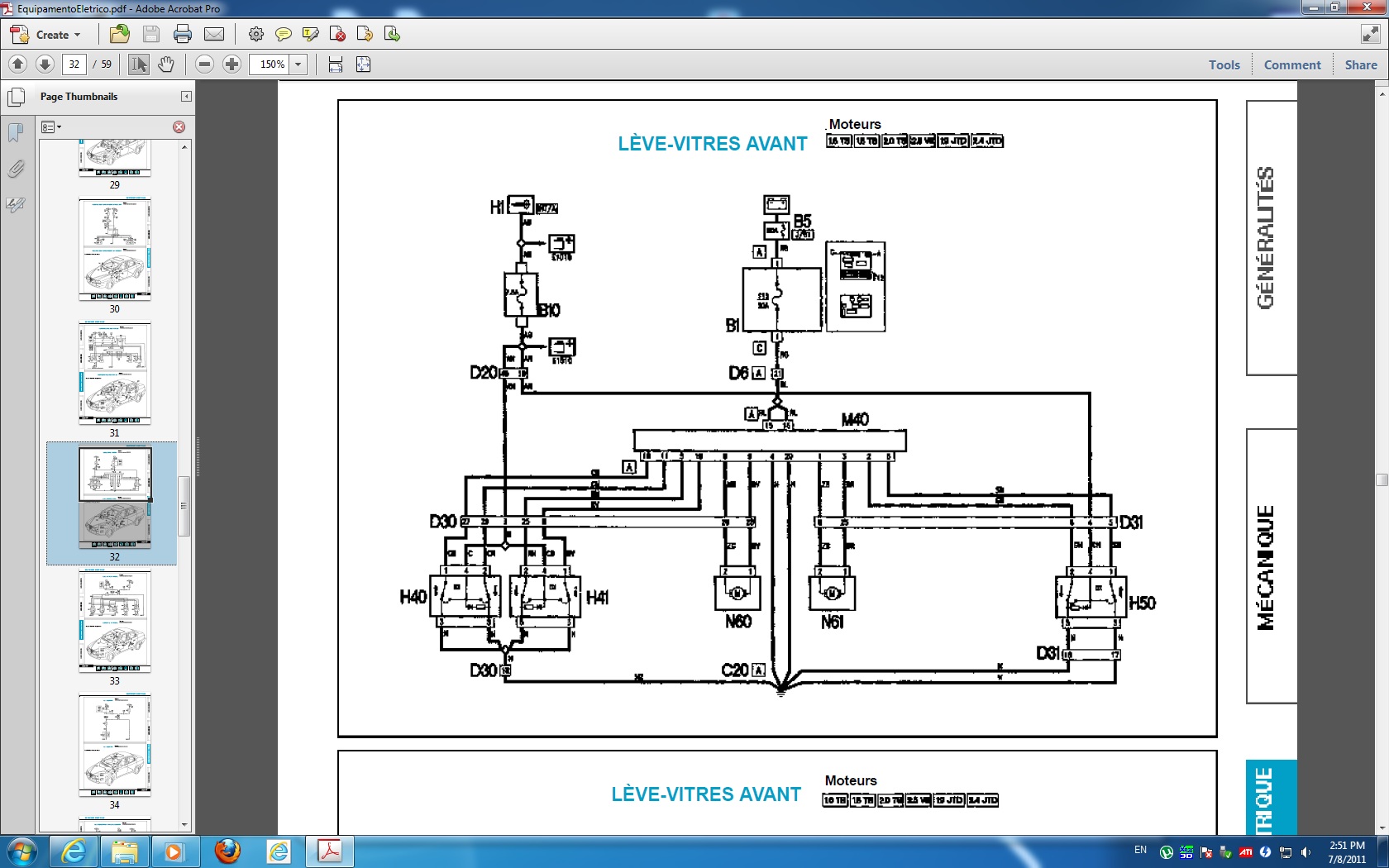Click the Zoom Out minus button
Screen dimensions: 1389x868
coord(205,64)
